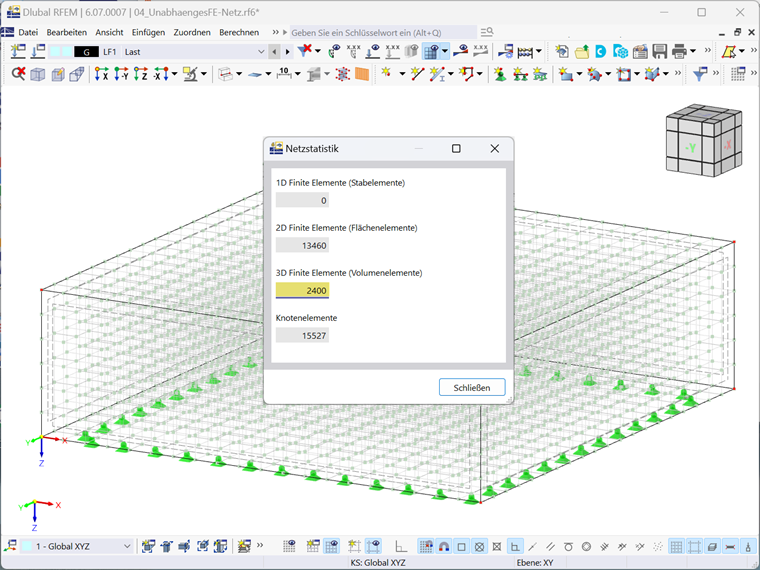Click the new line icon

pyautogui.click(x=417, y=74)
